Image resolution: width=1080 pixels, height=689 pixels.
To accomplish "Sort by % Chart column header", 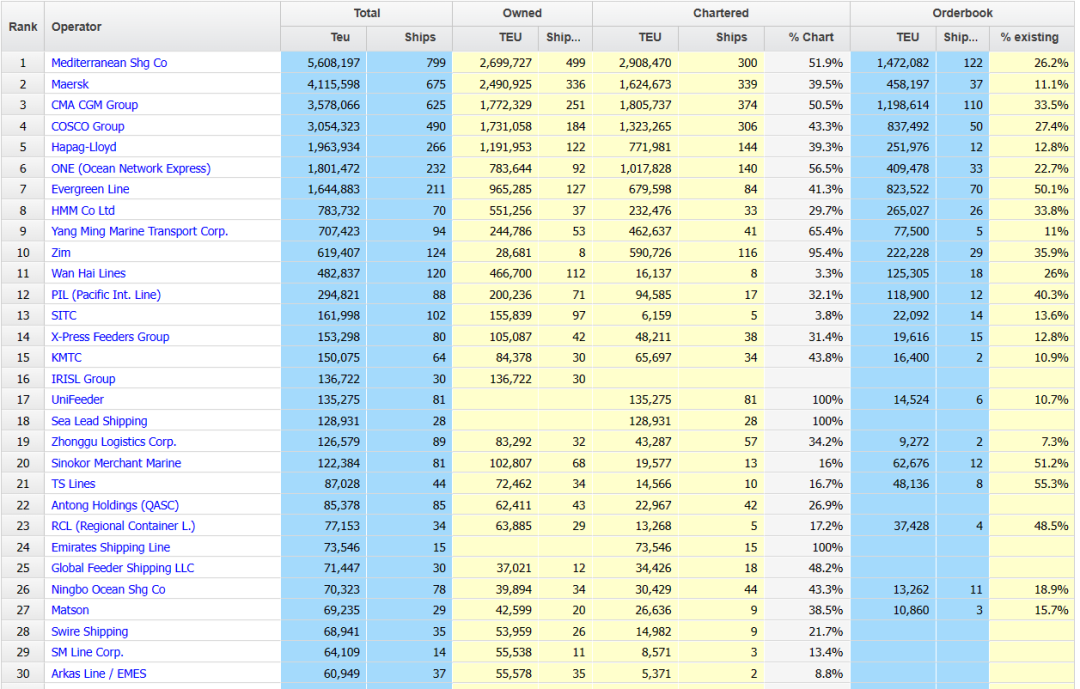I will [x=807, y=37].
